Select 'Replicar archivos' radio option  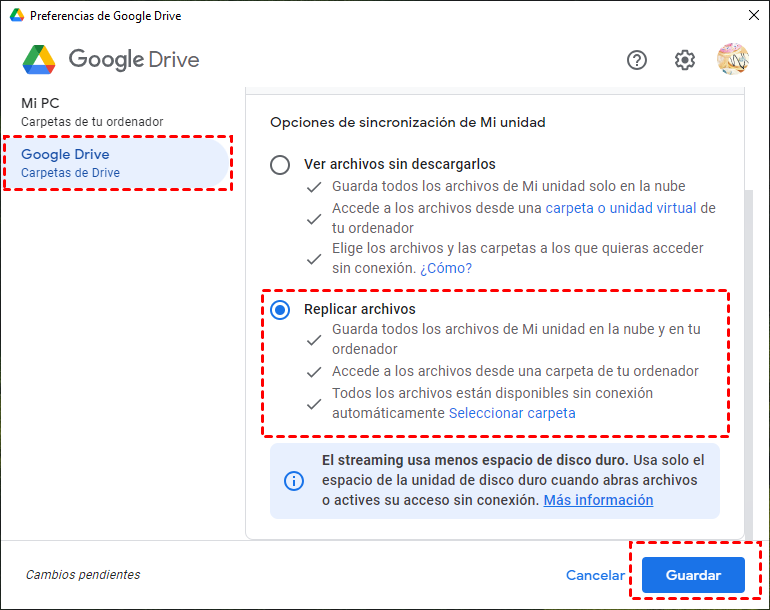280,310
